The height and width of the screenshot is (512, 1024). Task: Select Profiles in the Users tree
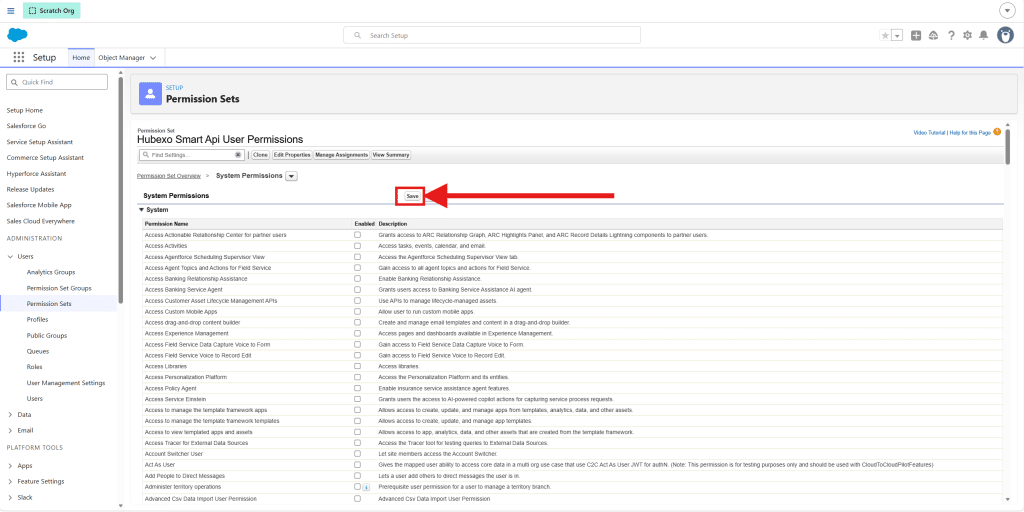[x=37, y=319]
